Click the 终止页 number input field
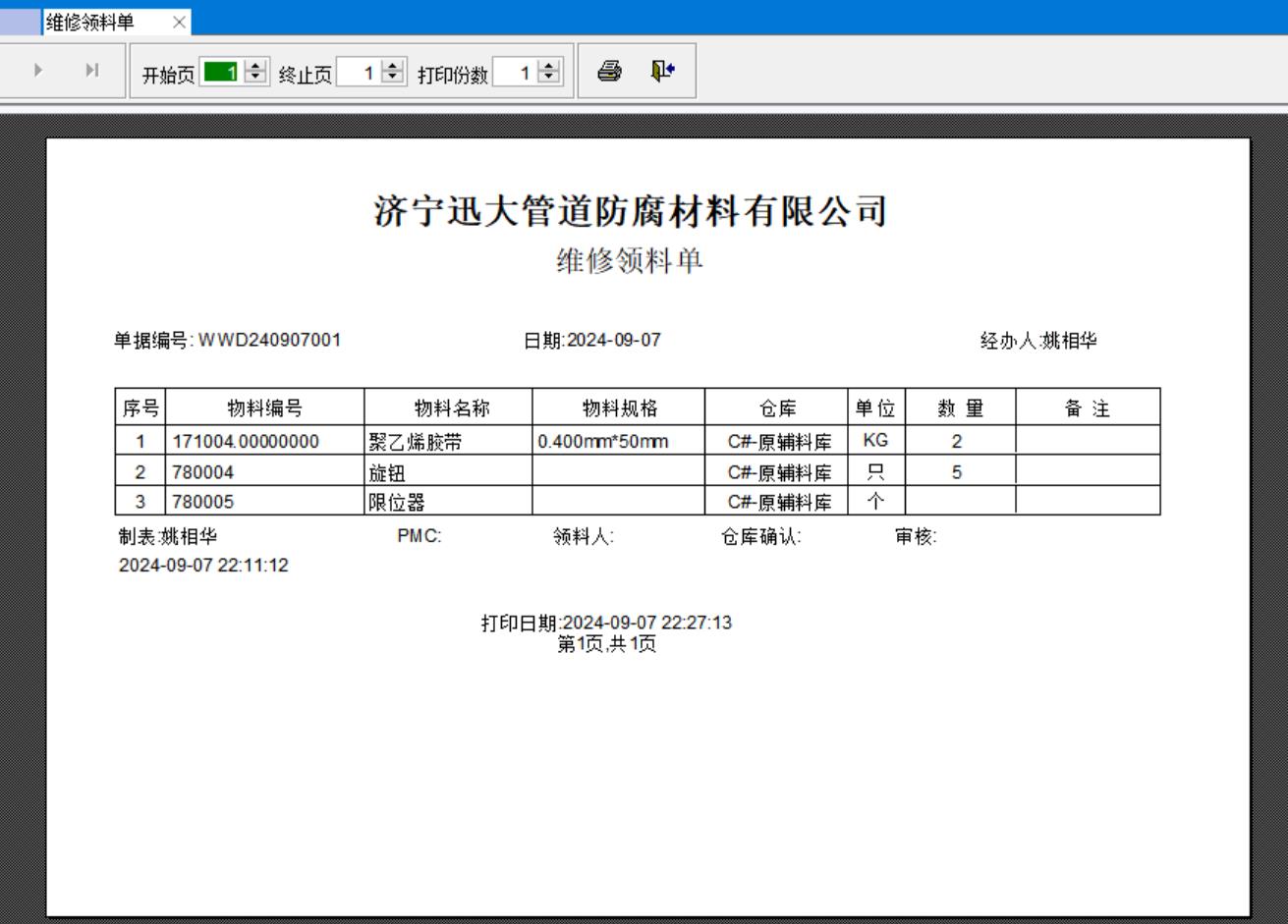This screenshot has width=1288, height=924. (358, 73)
